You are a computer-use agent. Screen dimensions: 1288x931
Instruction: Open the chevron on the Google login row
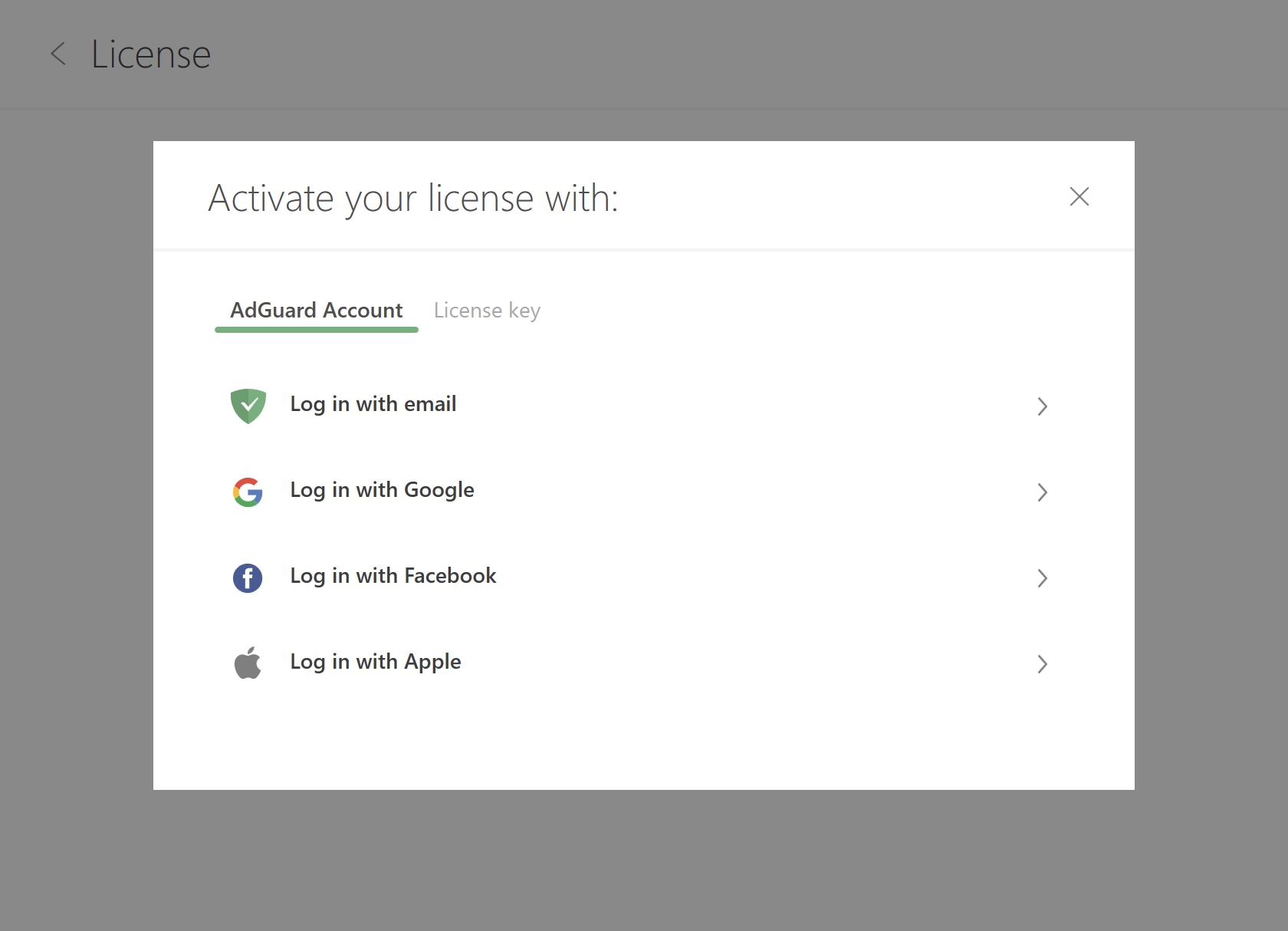1042,492
